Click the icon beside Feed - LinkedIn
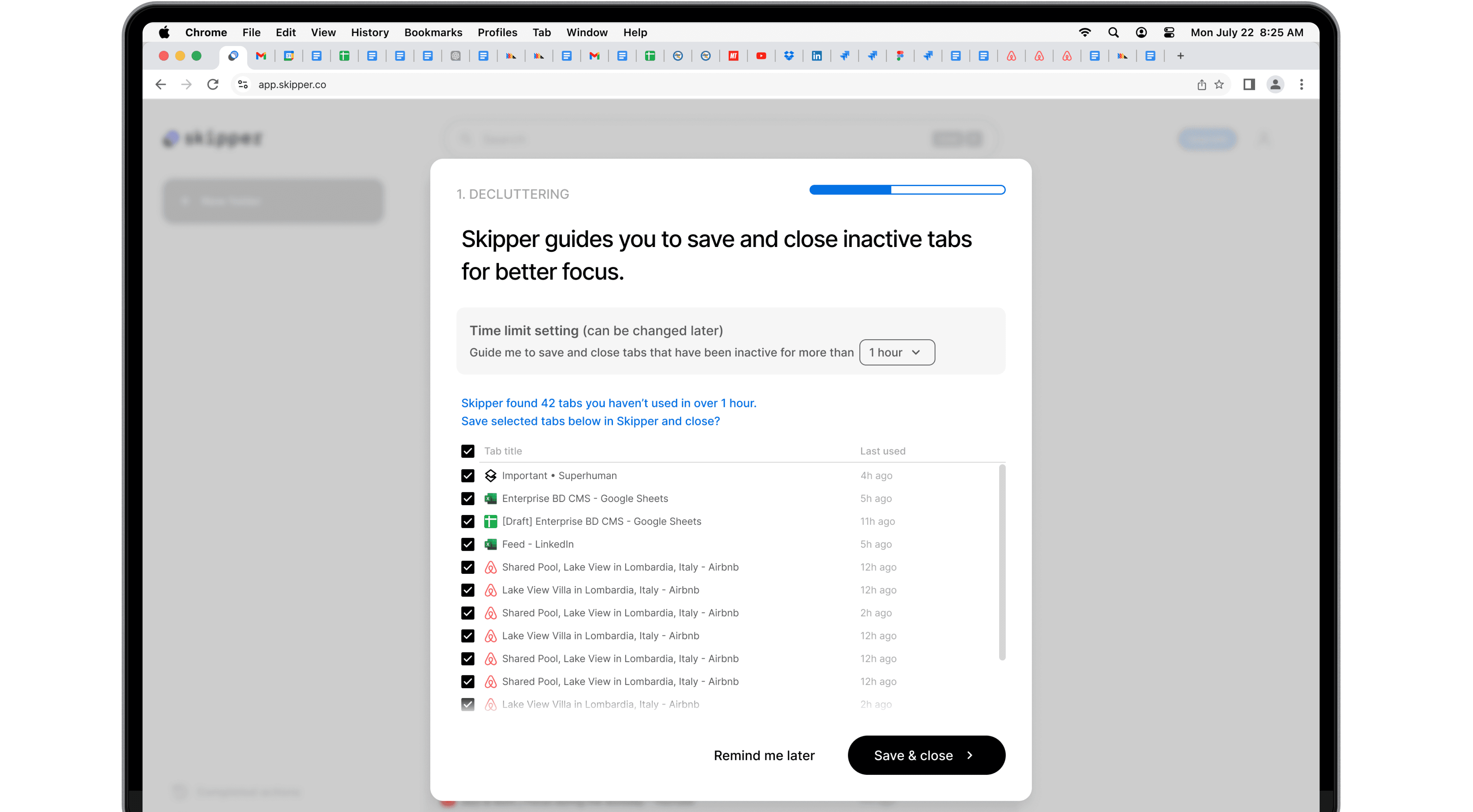The width and height of the screenshot is (1473, 812). pos(491,544)
